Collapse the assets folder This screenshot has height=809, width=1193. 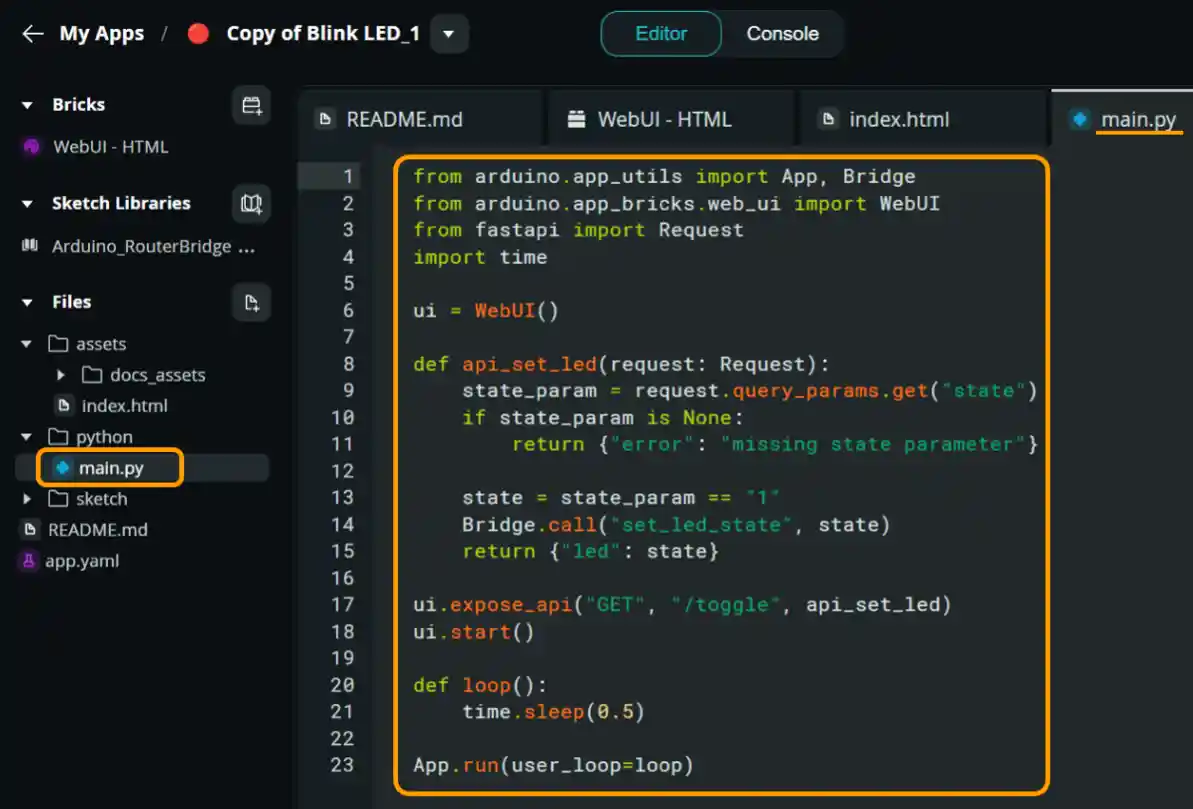(24, 343)
